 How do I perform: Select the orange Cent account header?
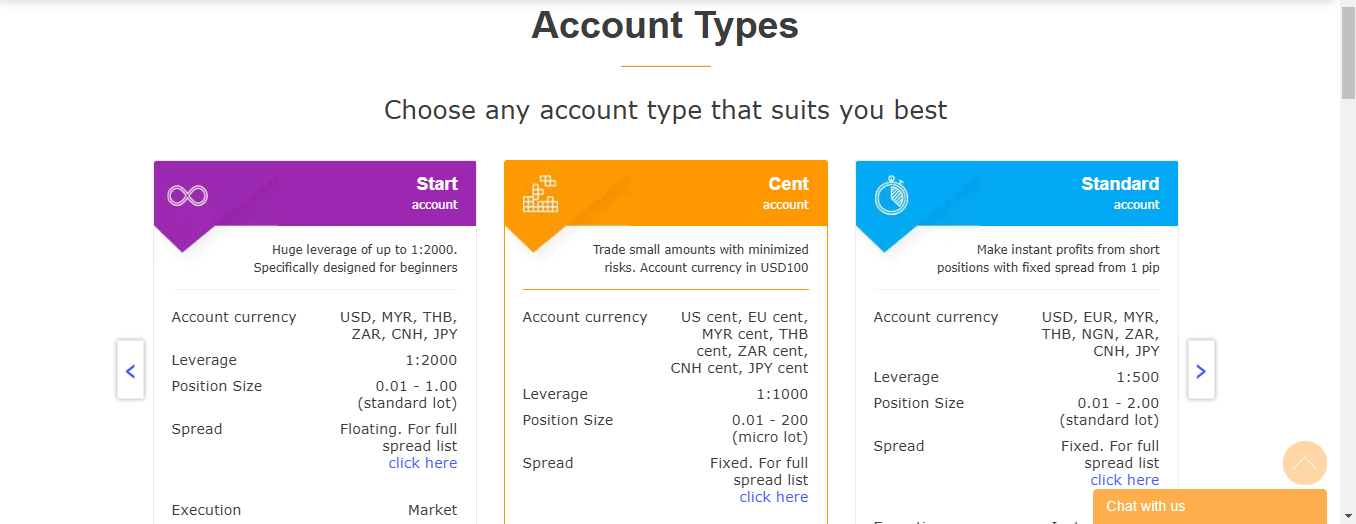pos(666,193)
